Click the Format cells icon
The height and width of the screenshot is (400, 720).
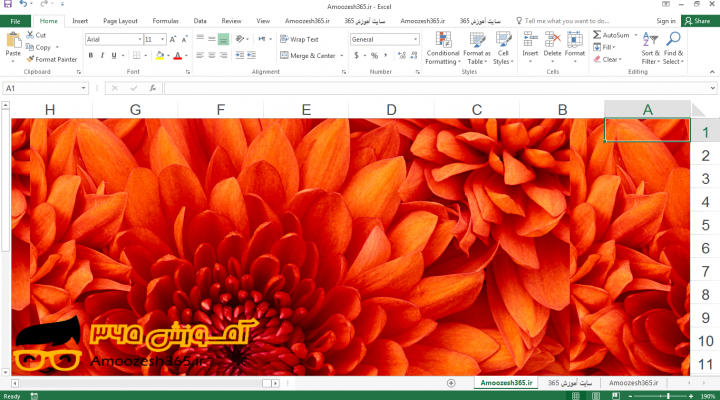(x=575, y=40)
